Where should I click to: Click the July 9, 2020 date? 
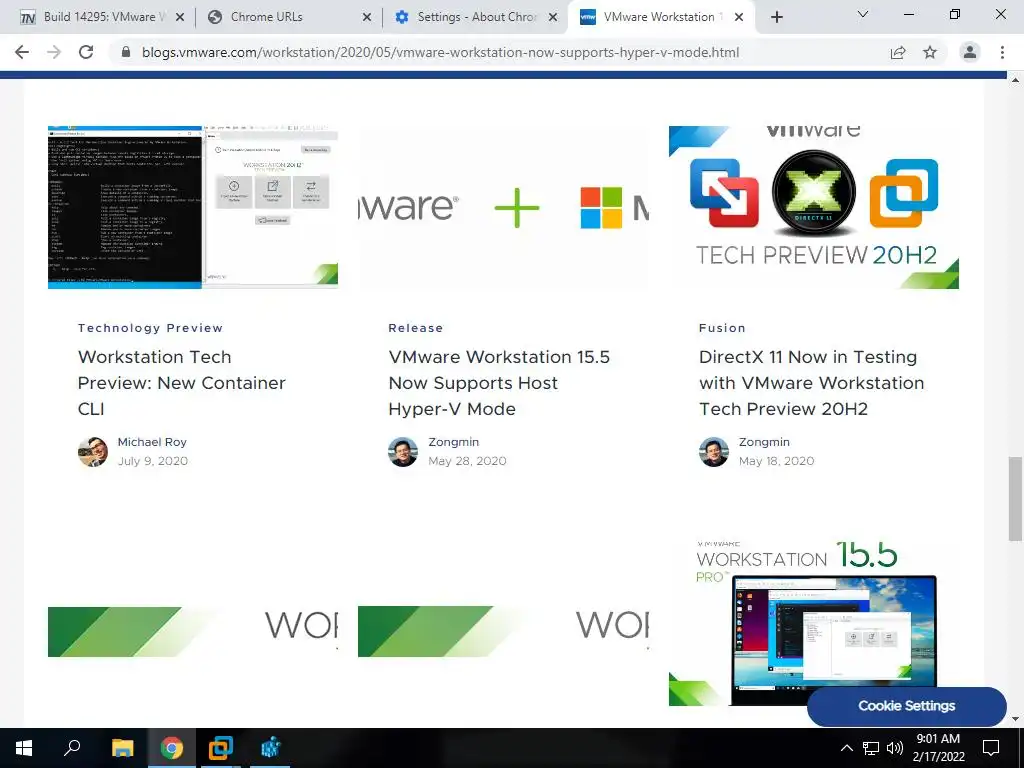153,461
